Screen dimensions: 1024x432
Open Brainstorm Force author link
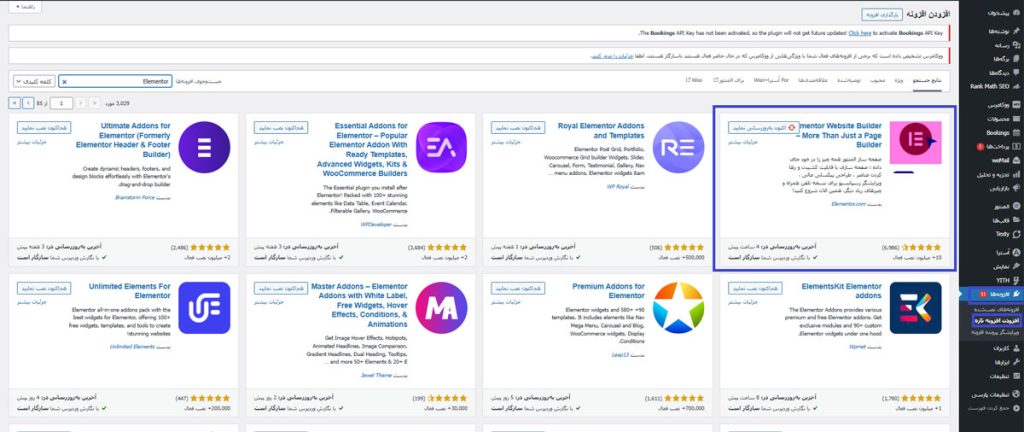(135, 197)
